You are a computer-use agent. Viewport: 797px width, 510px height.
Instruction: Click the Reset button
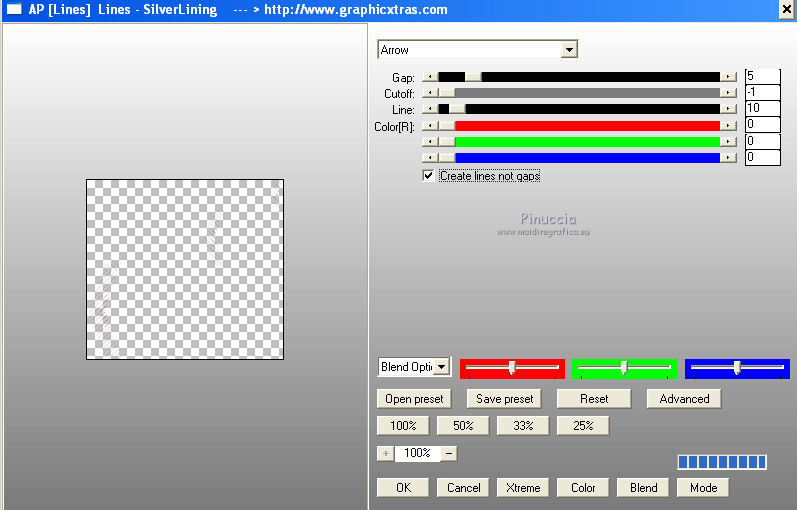594,399
